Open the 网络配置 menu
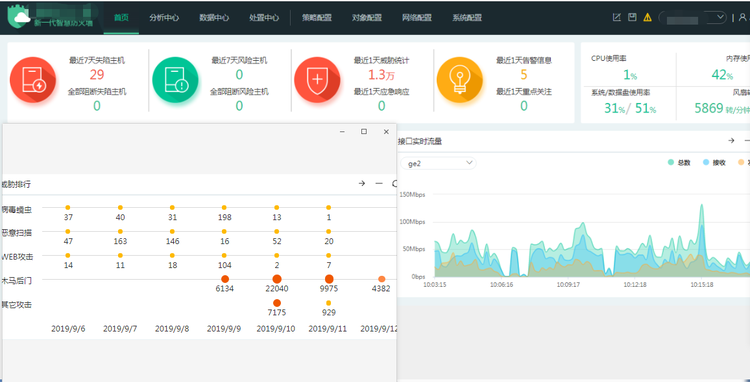Image resolution: width=750 pixels, height=382 pixels. (x=417, y=18)
